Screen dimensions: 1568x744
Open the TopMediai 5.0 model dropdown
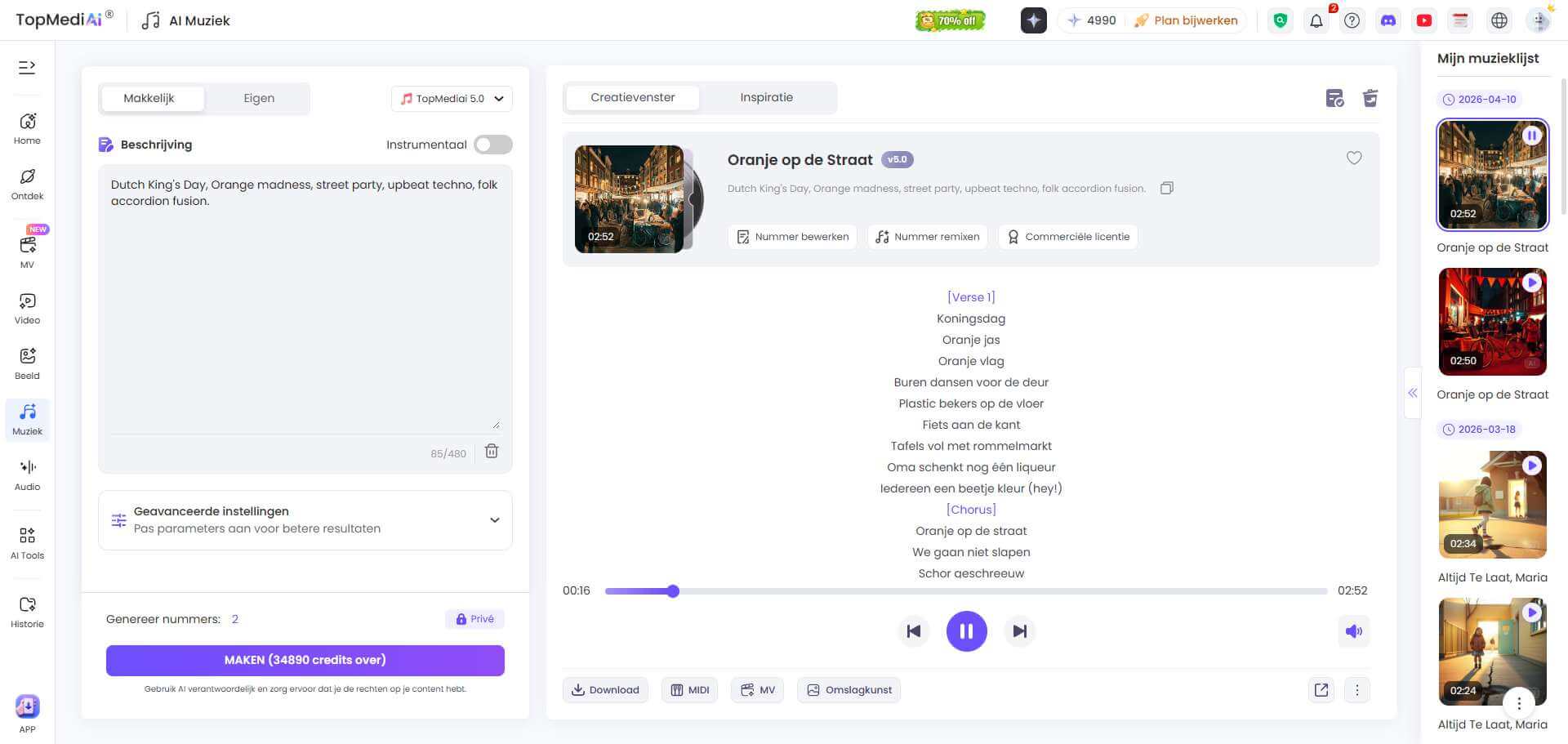coord(452,99)
